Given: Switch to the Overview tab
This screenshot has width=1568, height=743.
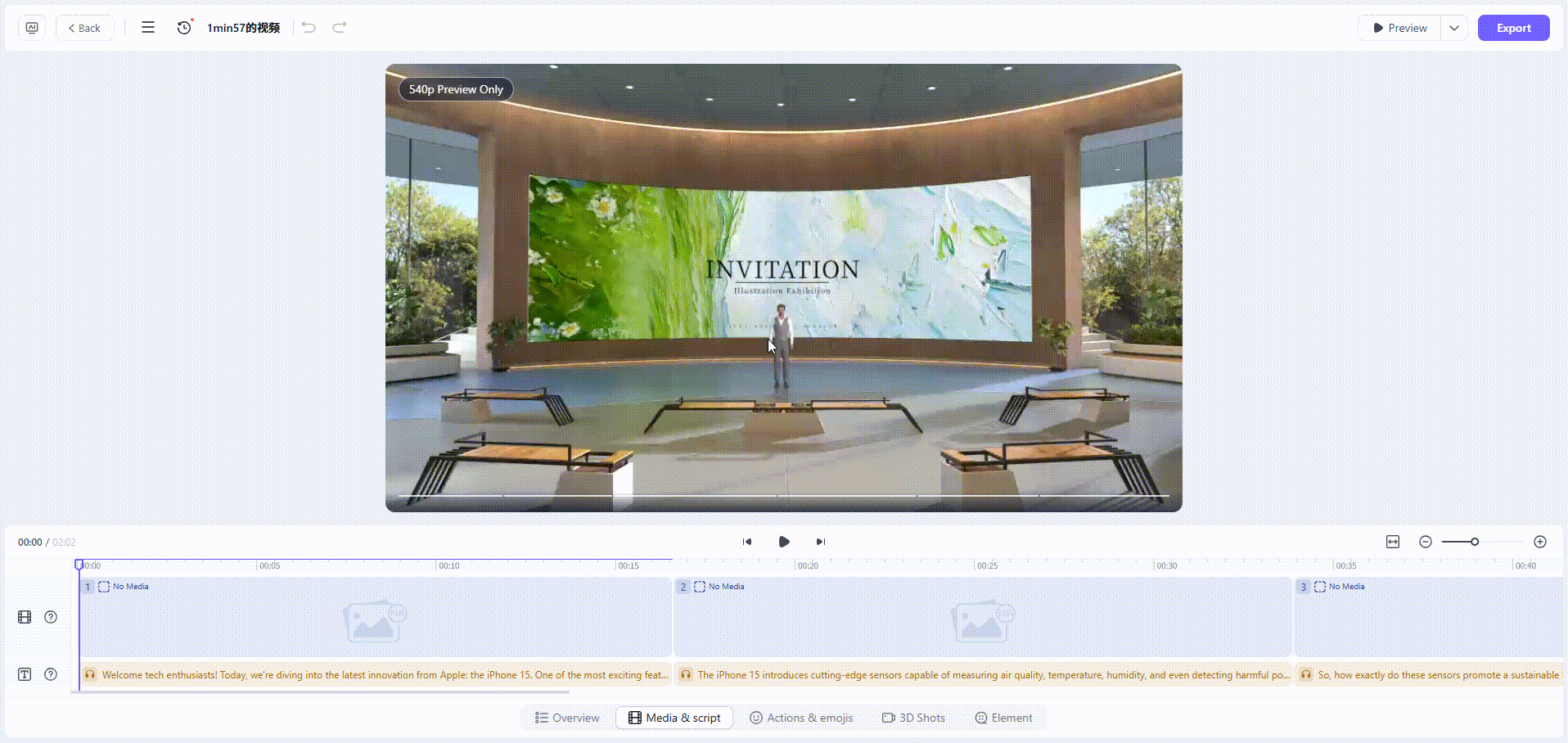Looking at the screenshot, I should (567, 718).
